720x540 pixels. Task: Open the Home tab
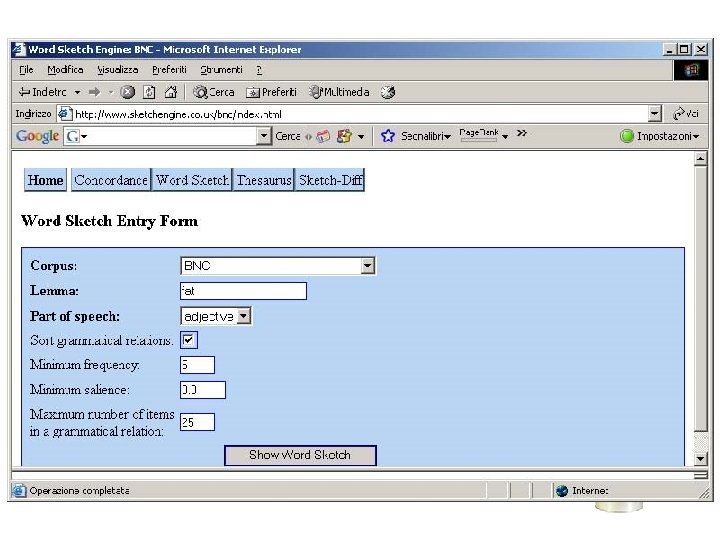tap(45, 180)
